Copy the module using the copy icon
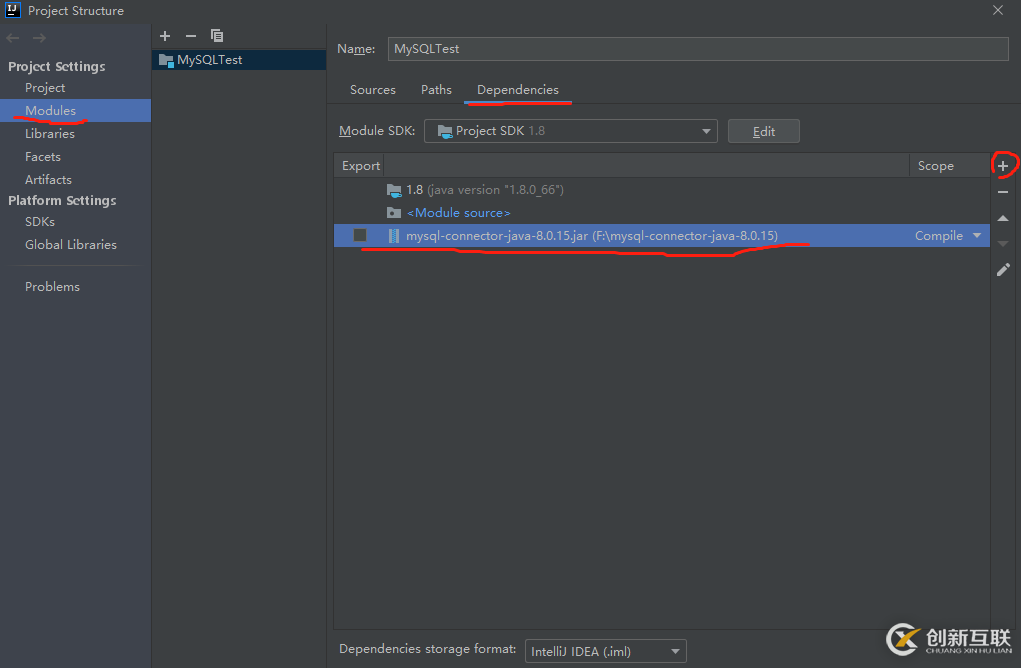Screen dimensions: 1021x668 [x=217, y=36]
